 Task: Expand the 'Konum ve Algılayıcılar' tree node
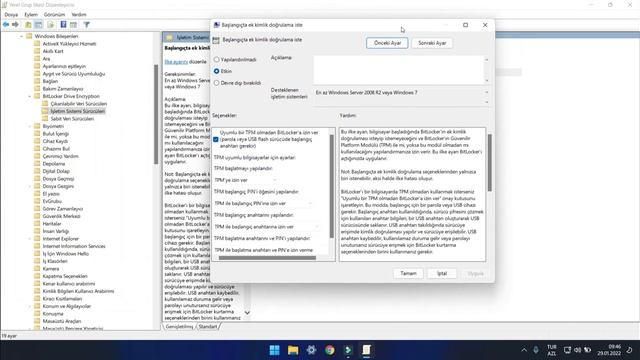pyautogui.click(x=29, y=306)
